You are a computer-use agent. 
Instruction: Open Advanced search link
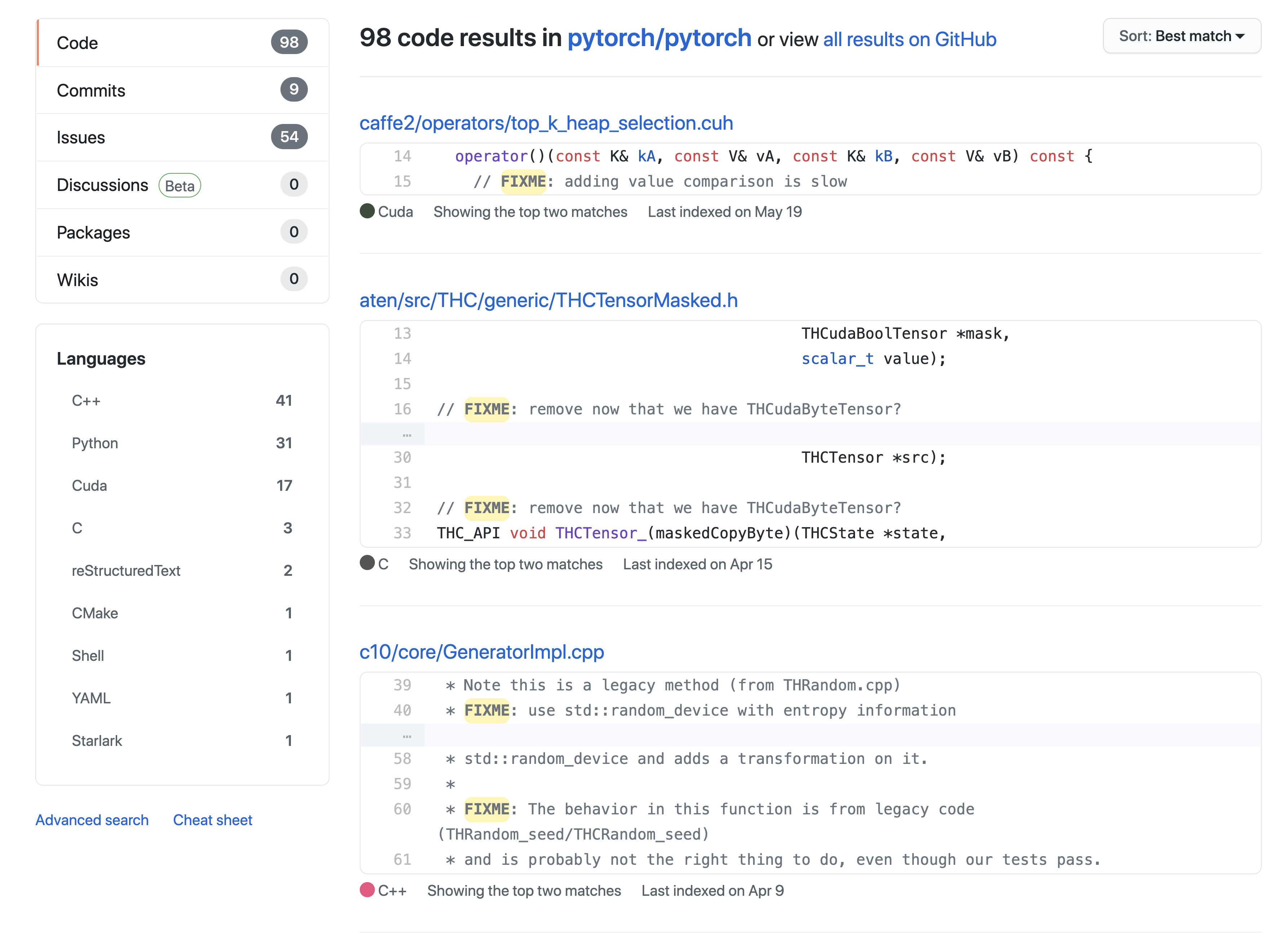click(92, 820)
